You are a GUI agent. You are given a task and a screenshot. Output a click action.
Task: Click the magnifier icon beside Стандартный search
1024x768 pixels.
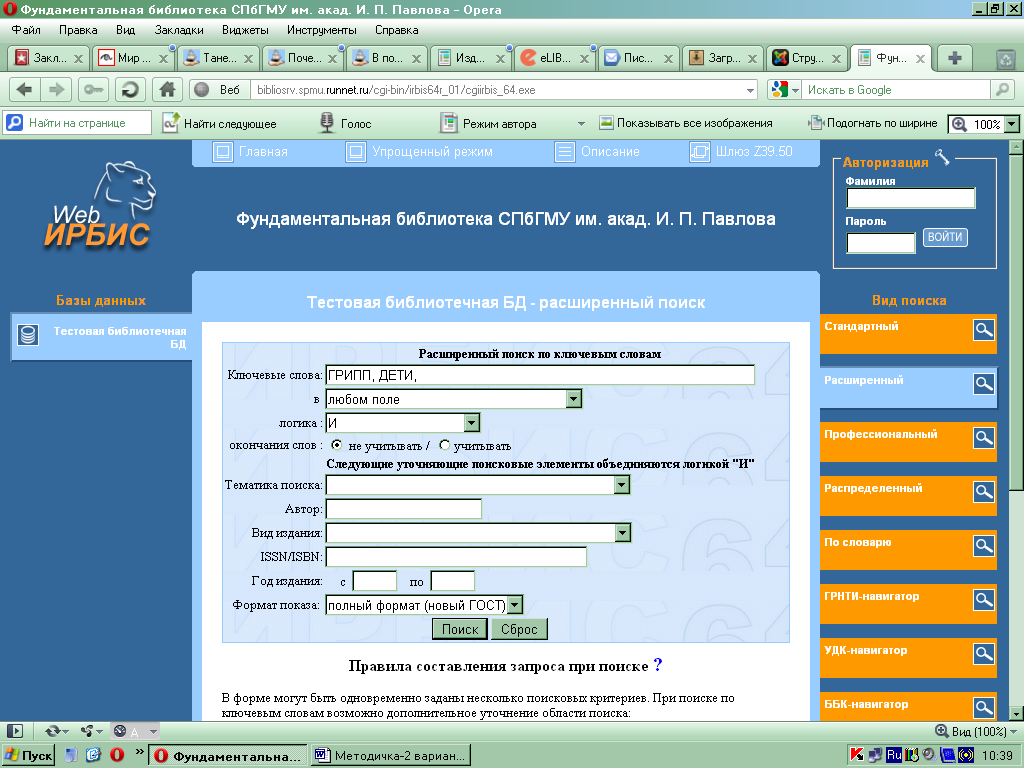click(984, 330)
